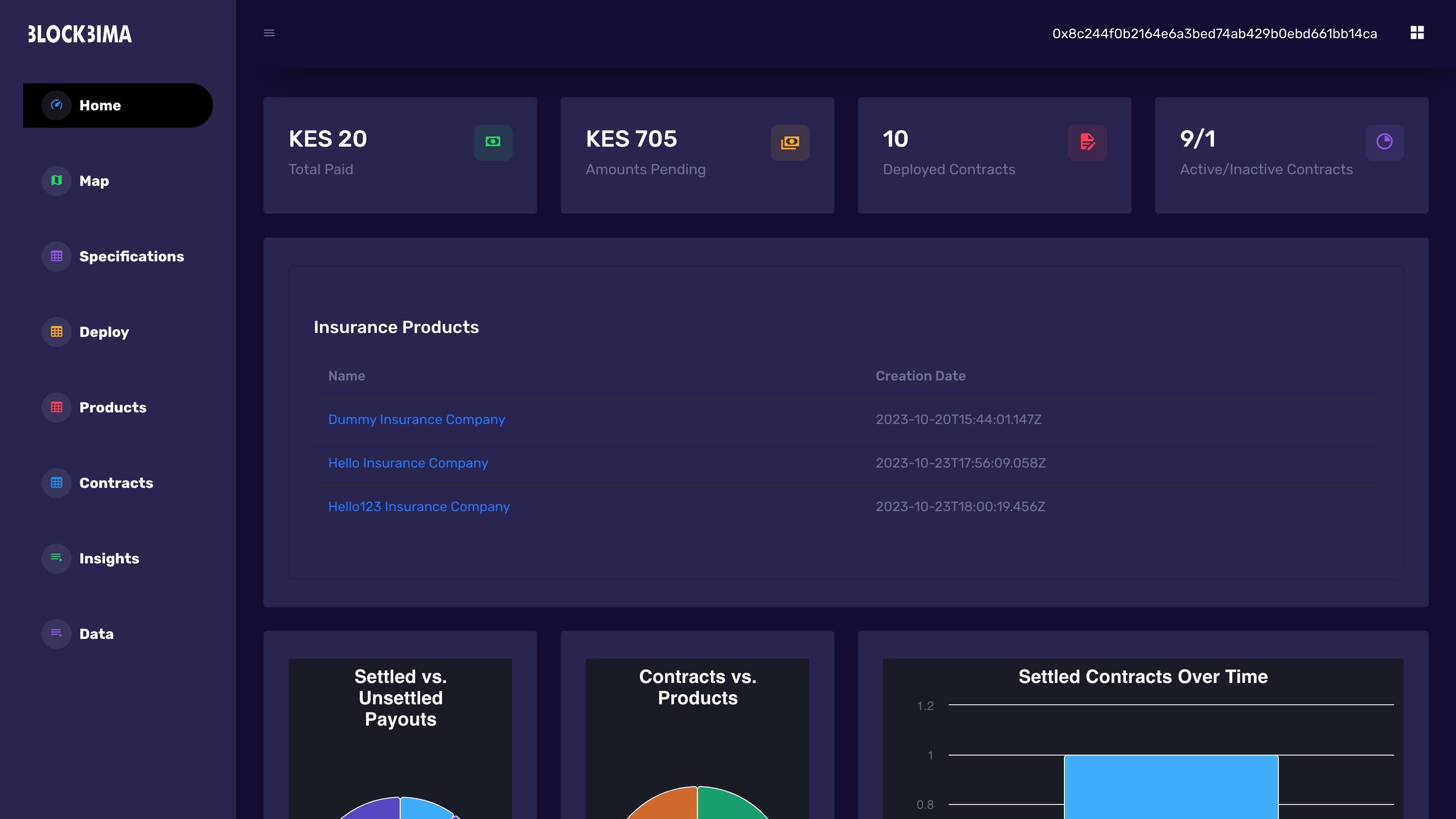Open the Products menu item
Screen dimensions: 1456x819
[112, 408]
